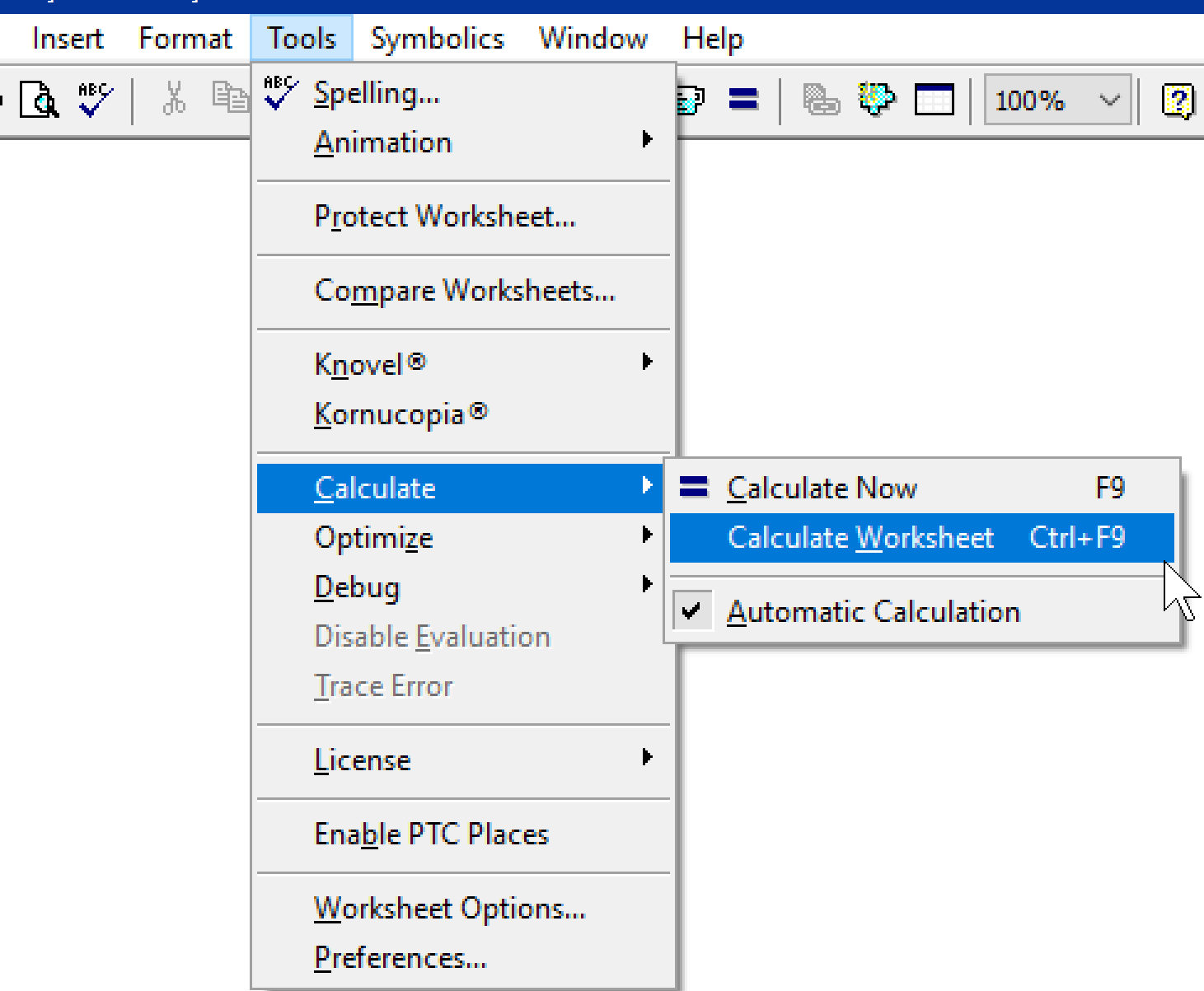Expand the Animation submenu
The height and width of the screenshot is (991, 1204).
pyautogui.click(x=383, y=142)
